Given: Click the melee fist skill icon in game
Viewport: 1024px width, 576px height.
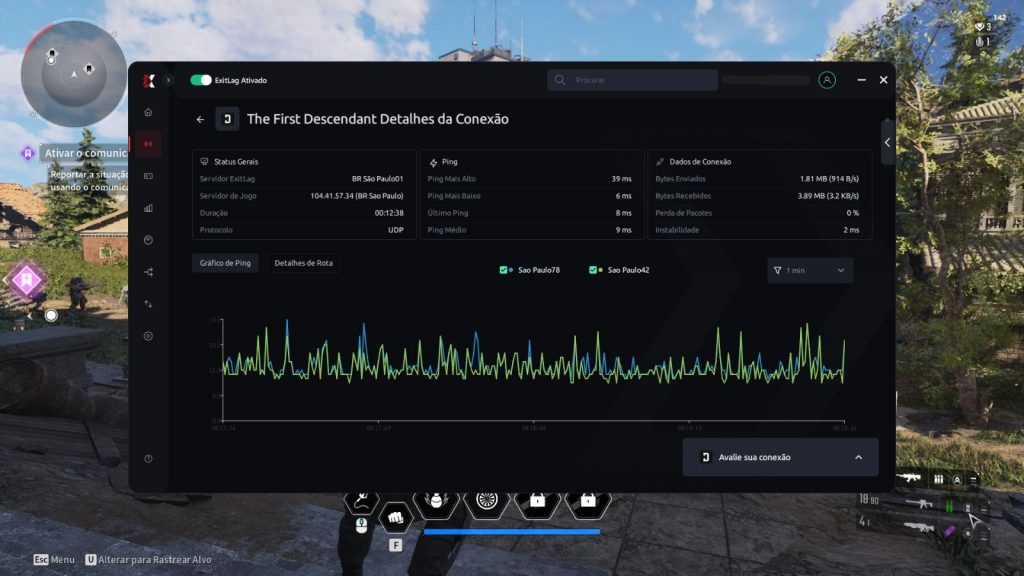Looking at the screenshot, I should point(395,519).
